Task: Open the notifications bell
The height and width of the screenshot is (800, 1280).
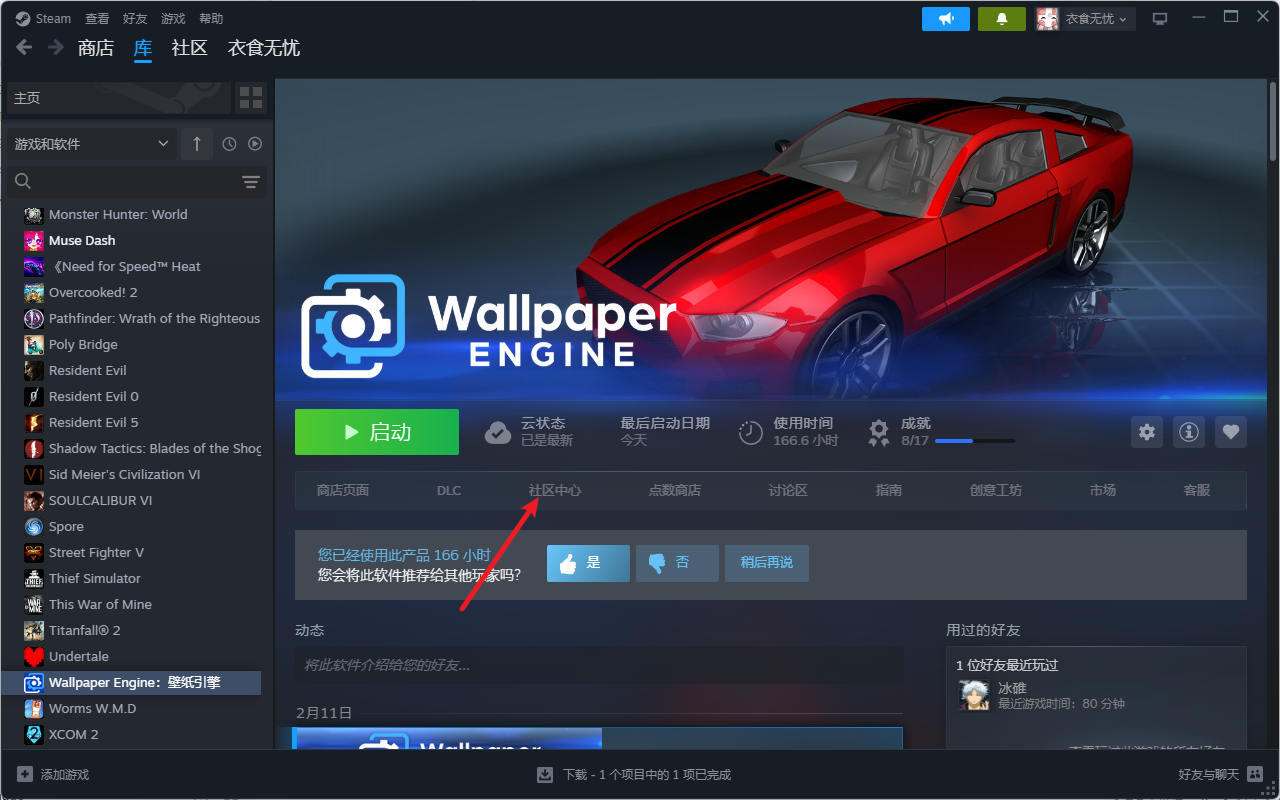Action: (x=1002, y=18)
